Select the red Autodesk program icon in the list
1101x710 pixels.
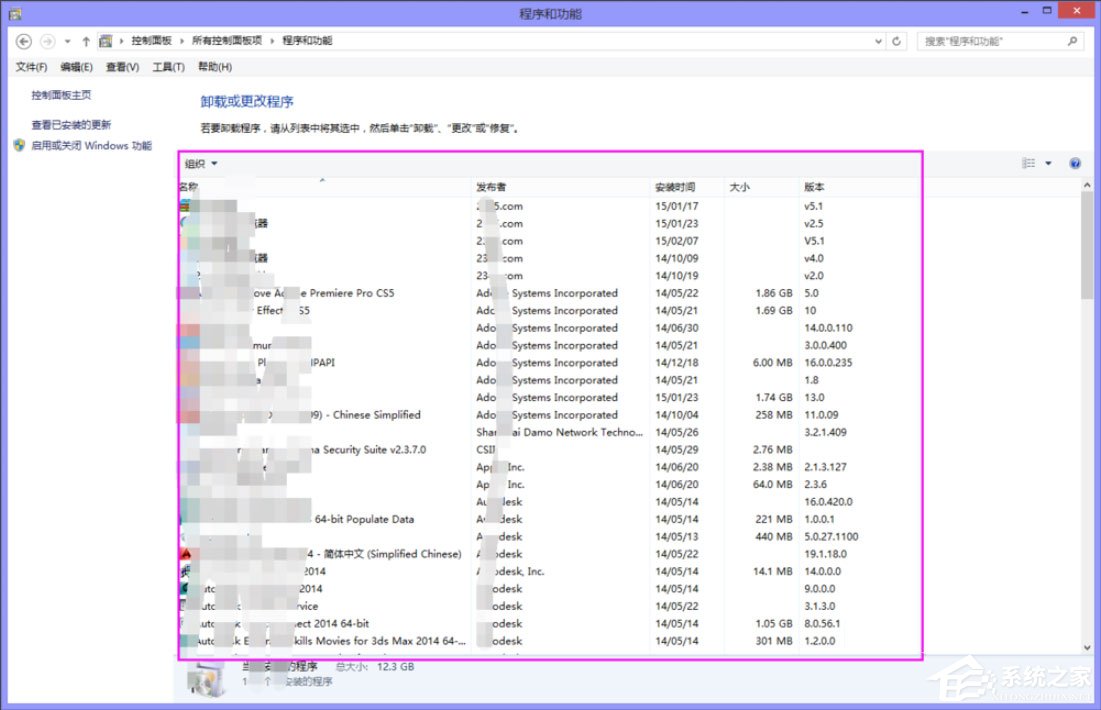coord(184,553)
